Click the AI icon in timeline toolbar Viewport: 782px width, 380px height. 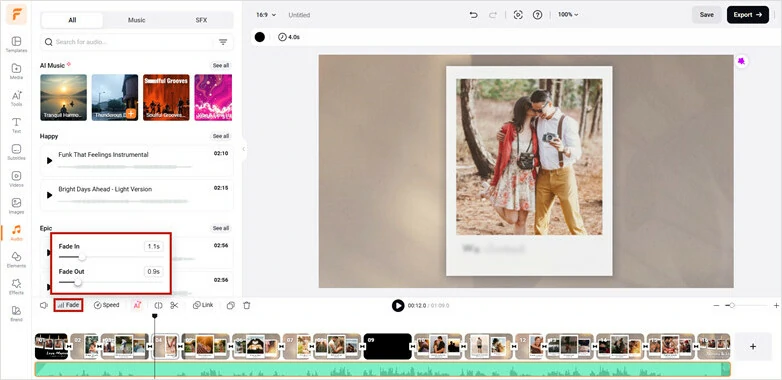(x=137, y=305)
